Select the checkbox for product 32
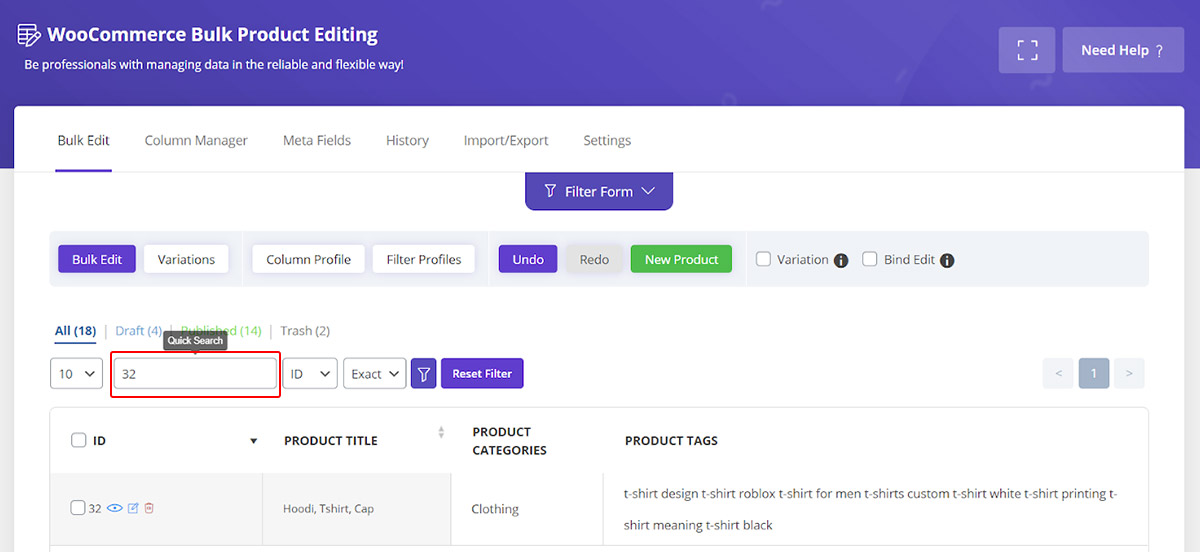 click(78, 508)
